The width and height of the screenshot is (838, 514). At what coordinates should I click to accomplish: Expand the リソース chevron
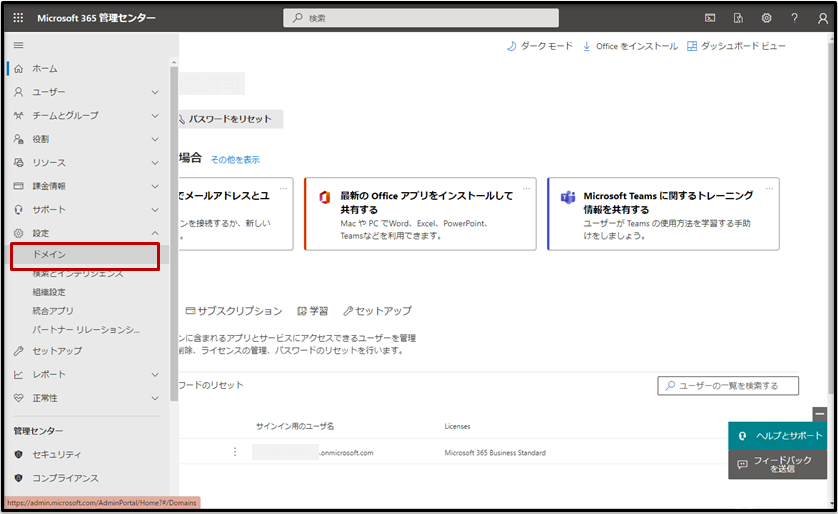click(155, 163)
